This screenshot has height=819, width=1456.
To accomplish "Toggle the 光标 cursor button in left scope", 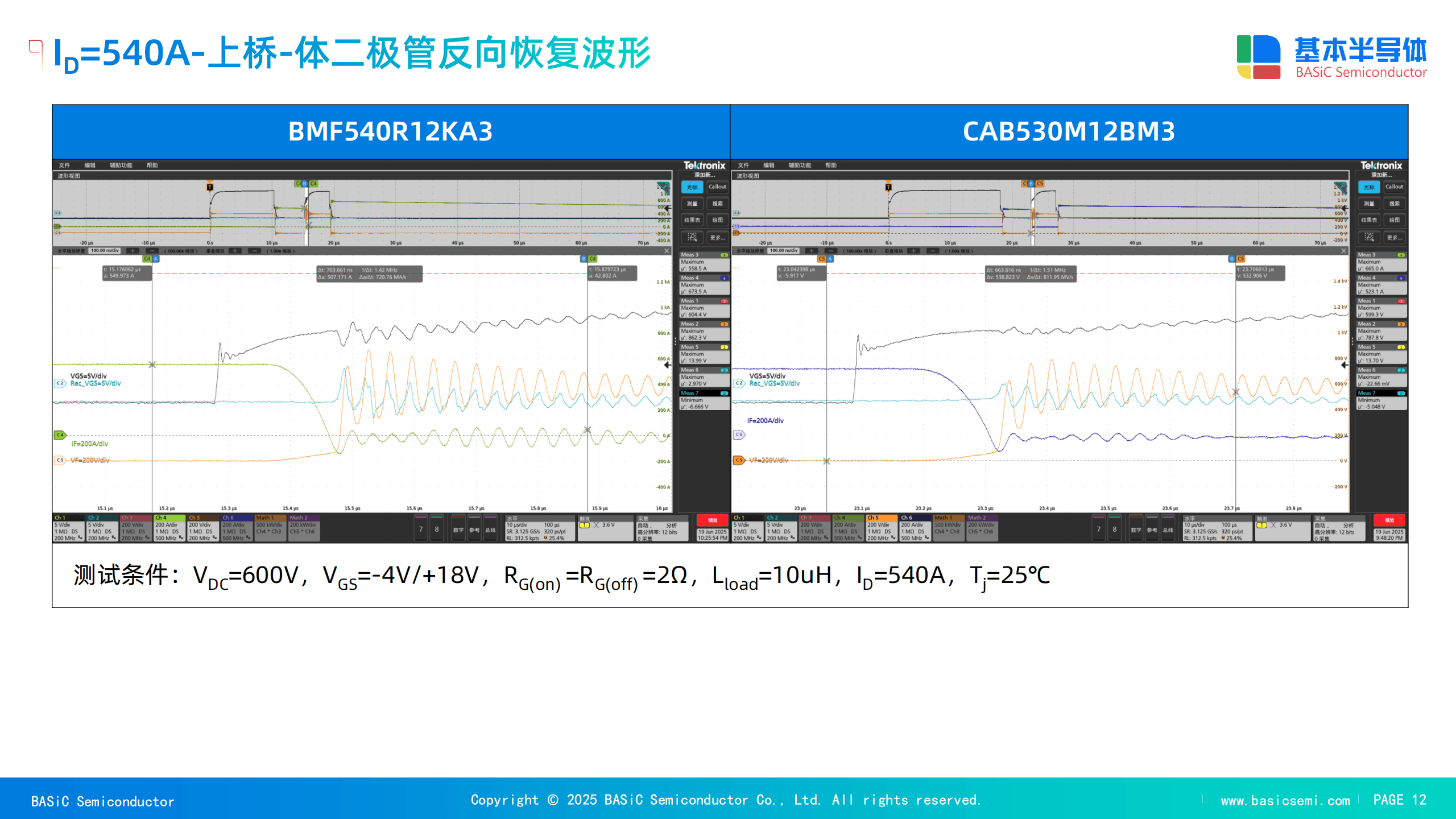I will pos(692,187).
